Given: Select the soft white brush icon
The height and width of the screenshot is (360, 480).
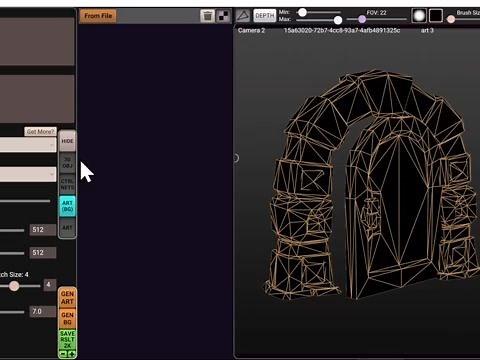Looking at the screenshot, I should click(x=419, y=16).
